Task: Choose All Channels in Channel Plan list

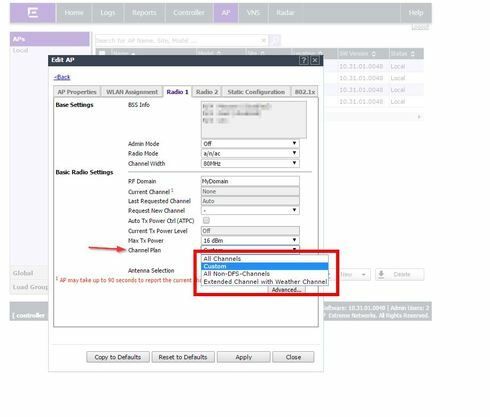Action: (265, 259)
